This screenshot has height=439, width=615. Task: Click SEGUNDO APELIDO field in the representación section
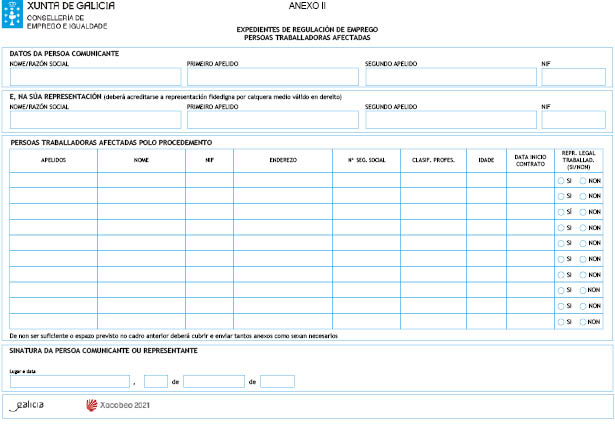(x=450, y=120)
